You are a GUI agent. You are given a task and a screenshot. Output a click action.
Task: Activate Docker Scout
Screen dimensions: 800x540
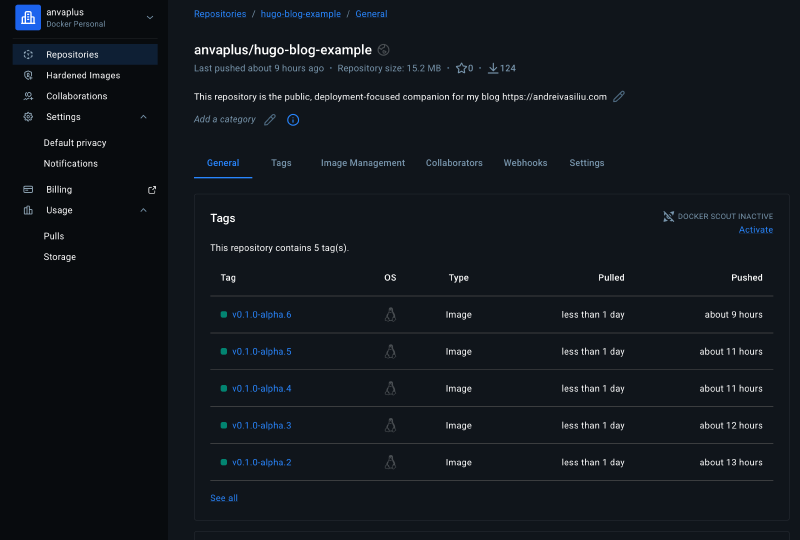coord(756,230)
